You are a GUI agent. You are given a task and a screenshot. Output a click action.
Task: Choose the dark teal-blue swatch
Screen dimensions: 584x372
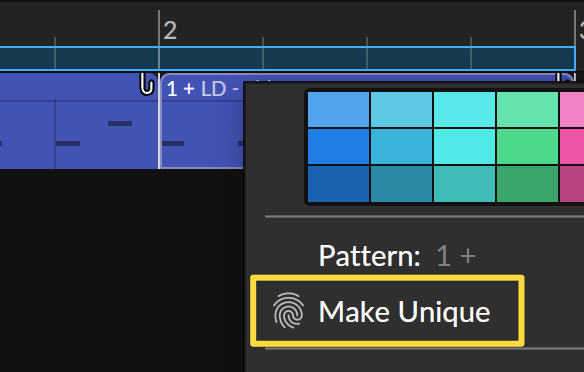[x=402, y=184]
